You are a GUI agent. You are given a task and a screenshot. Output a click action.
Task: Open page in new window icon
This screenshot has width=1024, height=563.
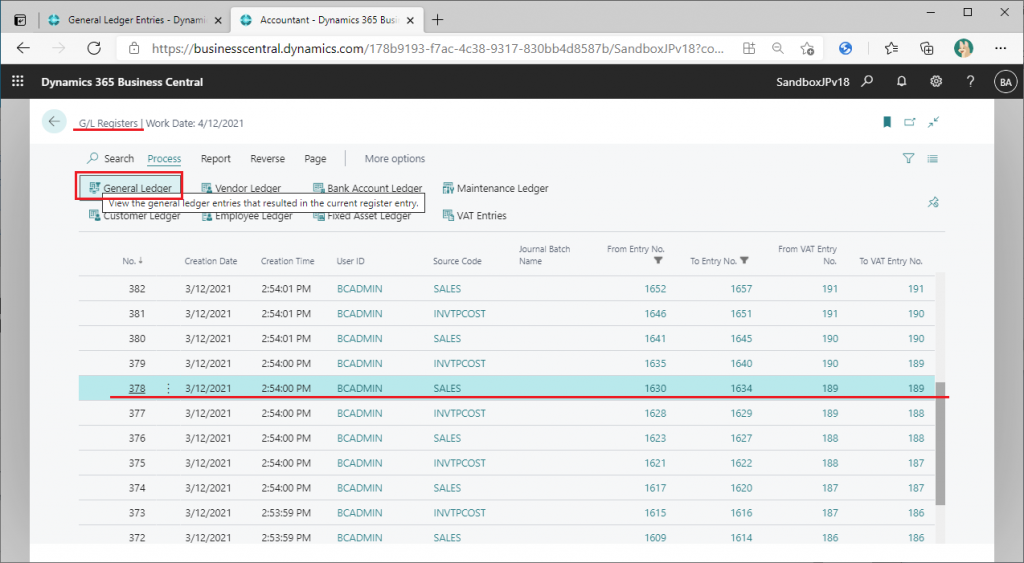tap(910, 122)
